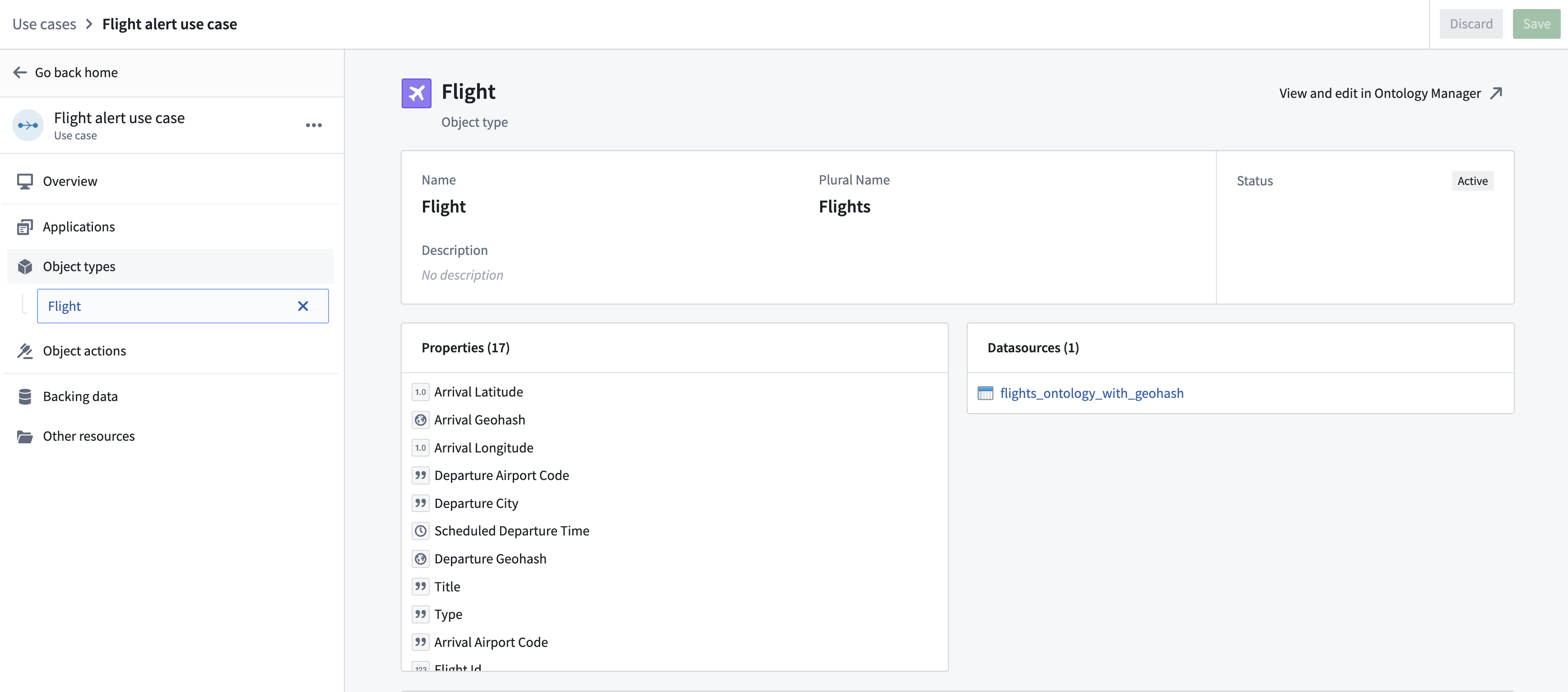The image size is (1568, 692).
Task: Click the Backing data database icon
Action: click(25, 397)
